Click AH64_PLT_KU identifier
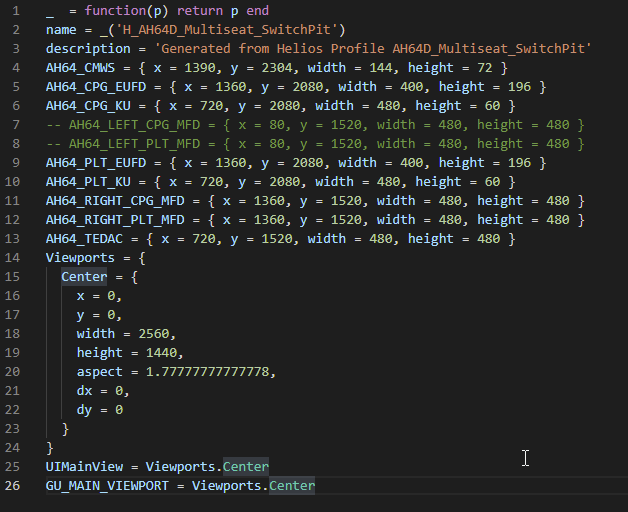 [88, 182]
